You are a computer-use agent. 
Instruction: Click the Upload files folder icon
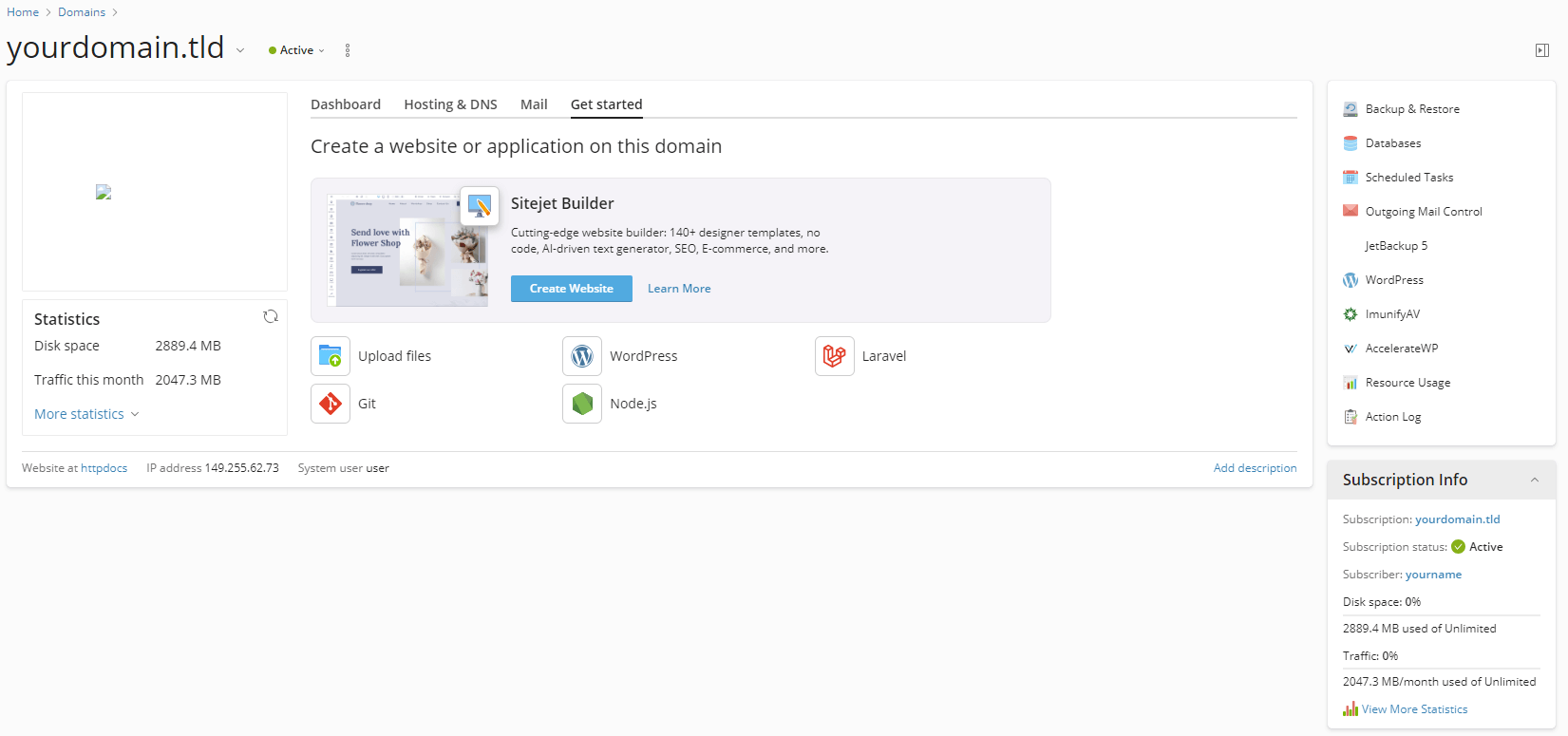pos(331,356)
